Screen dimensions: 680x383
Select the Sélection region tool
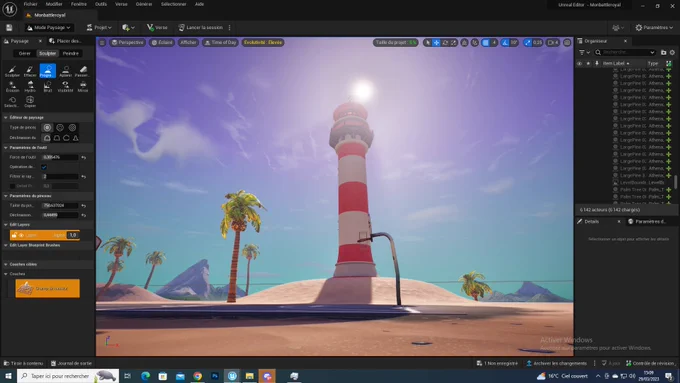[12, 102]
